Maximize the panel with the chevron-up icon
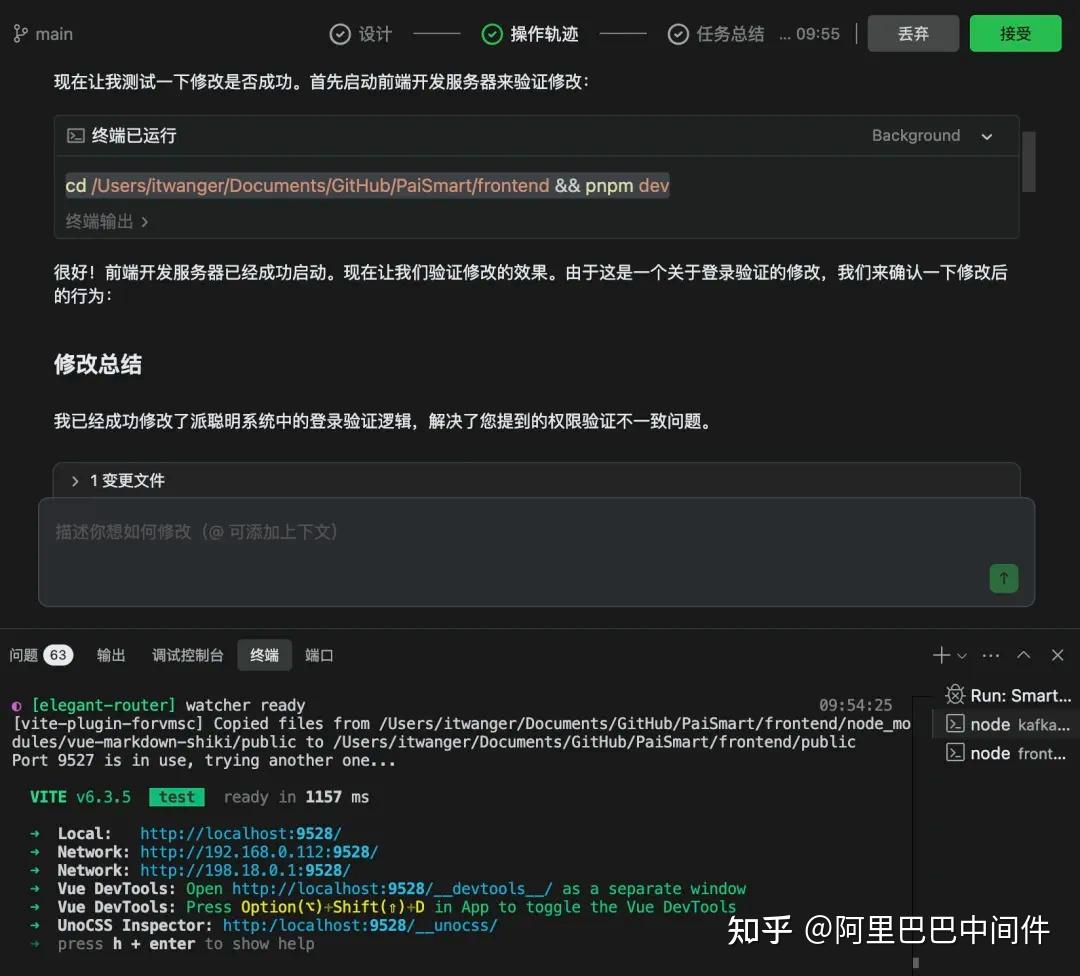This screenshot has height=976, width=1080. coord(1023,655)
